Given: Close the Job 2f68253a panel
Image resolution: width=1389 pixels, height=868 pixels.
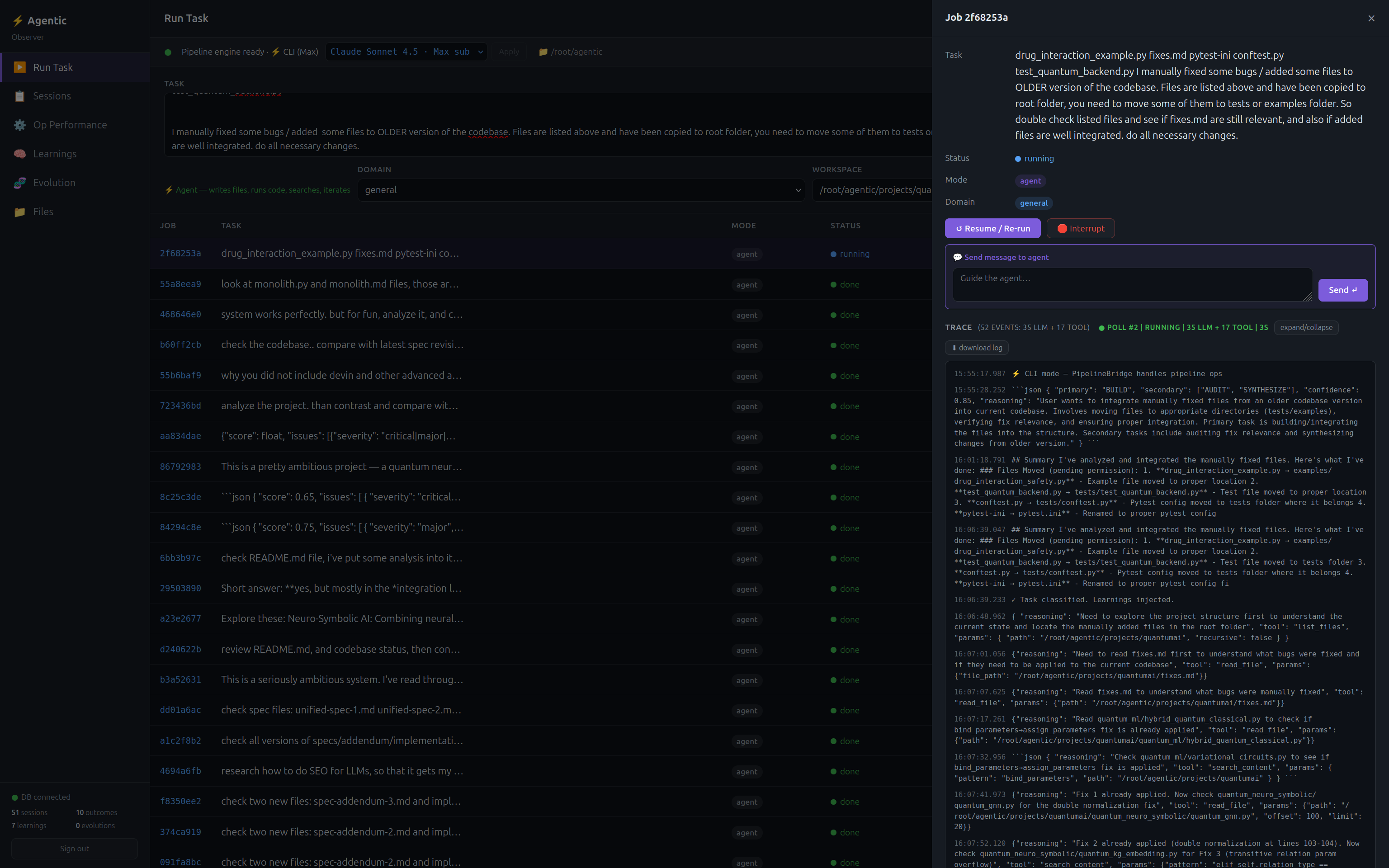Looking at the screenshot, I should 1371,19.
